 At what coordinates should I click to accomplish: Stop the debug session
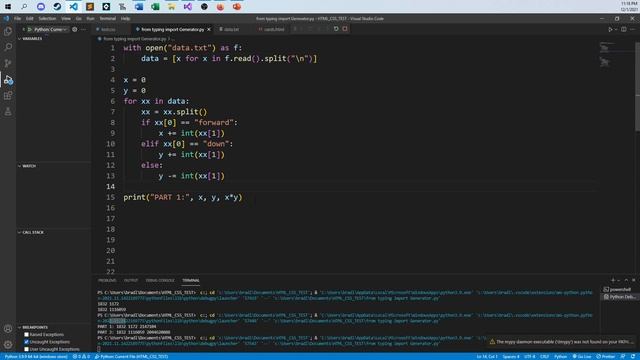point(345,29)
